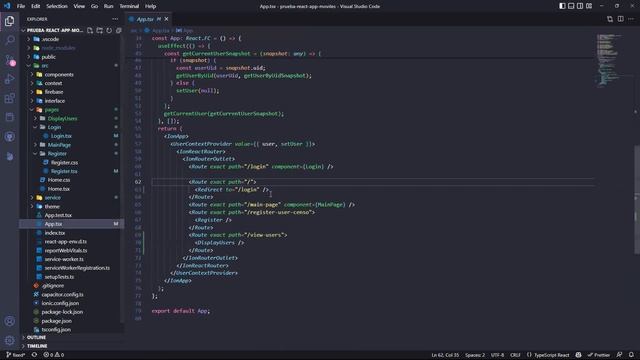Synchronize changes from the status bar

[x=34, y=355]
